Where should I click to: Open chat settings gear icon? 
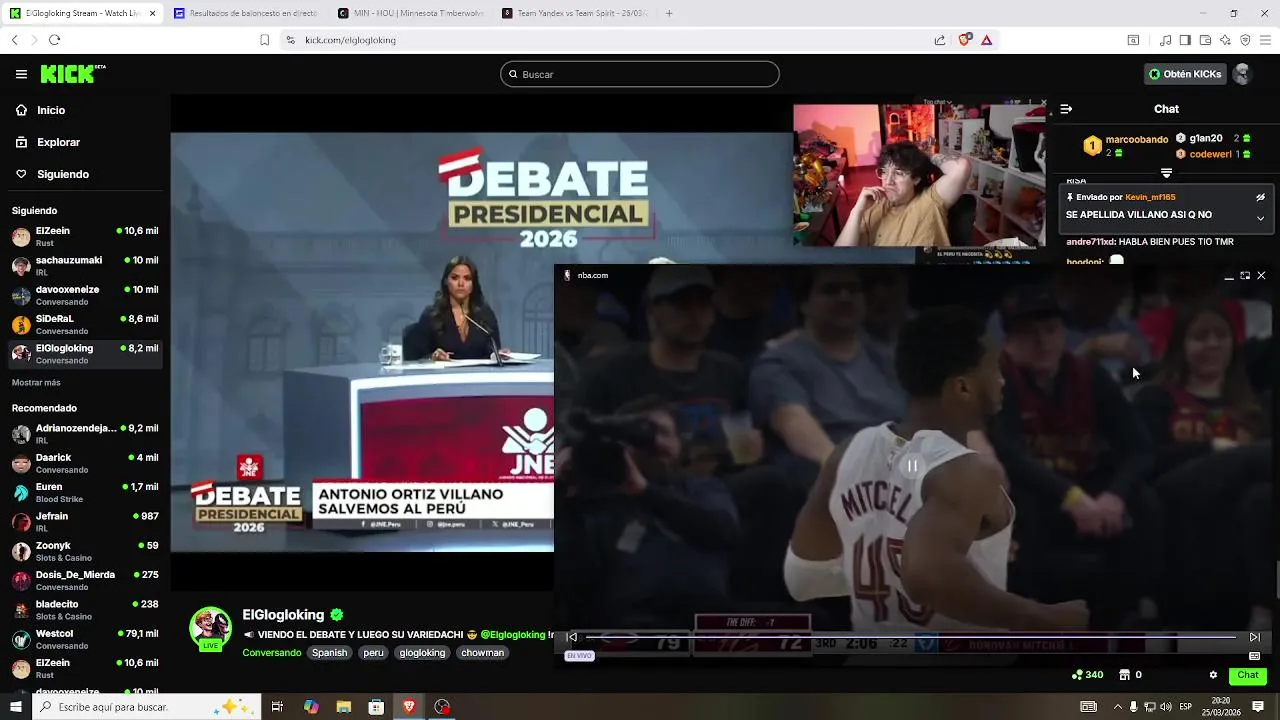[x=1213, y=675]
